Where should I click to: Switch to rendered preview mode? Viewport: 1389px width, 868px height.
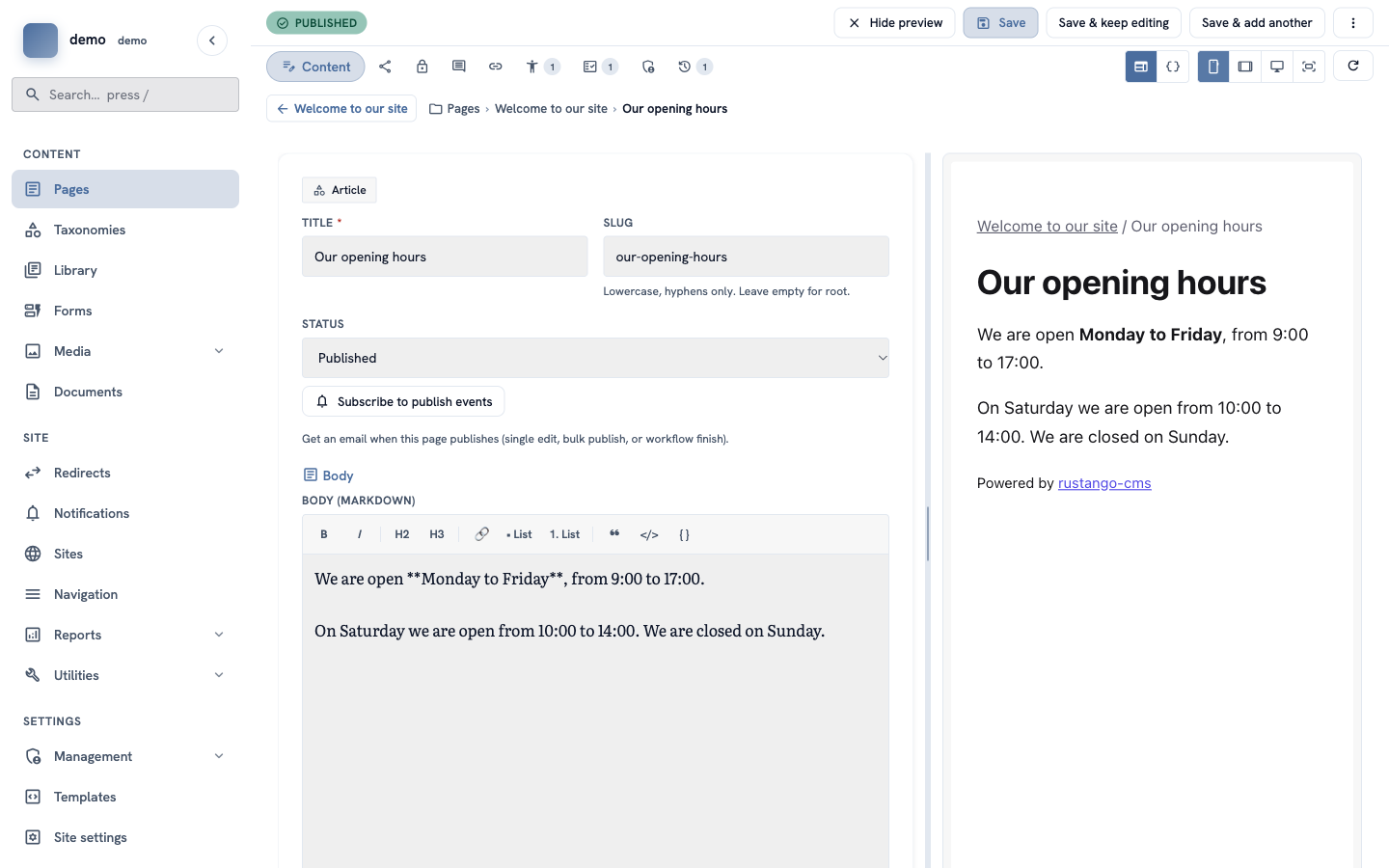coord(1141,67)
